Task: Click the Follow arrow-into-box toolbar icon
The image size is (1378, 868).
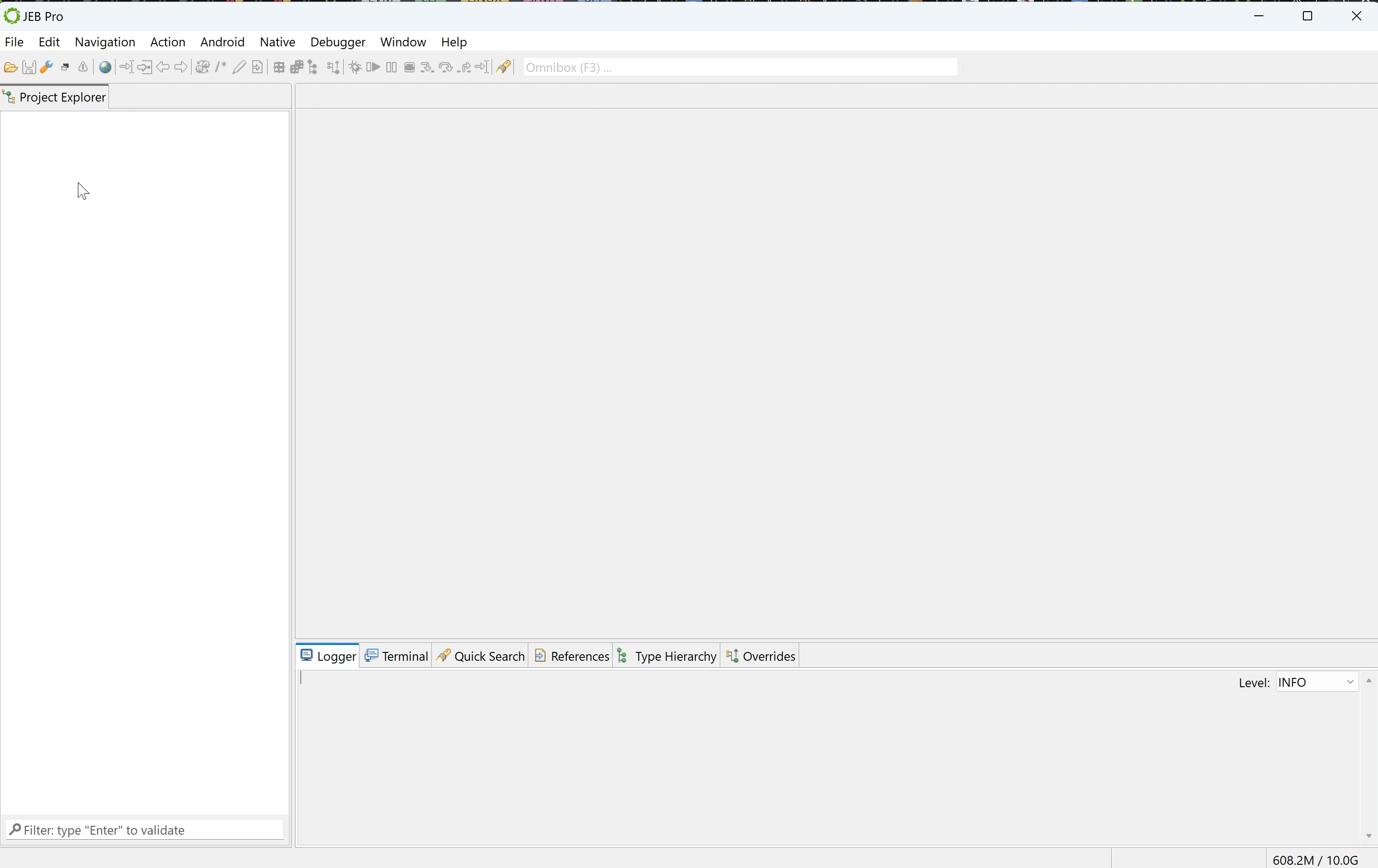Action: pyautogui.click(x=145, y=68)
